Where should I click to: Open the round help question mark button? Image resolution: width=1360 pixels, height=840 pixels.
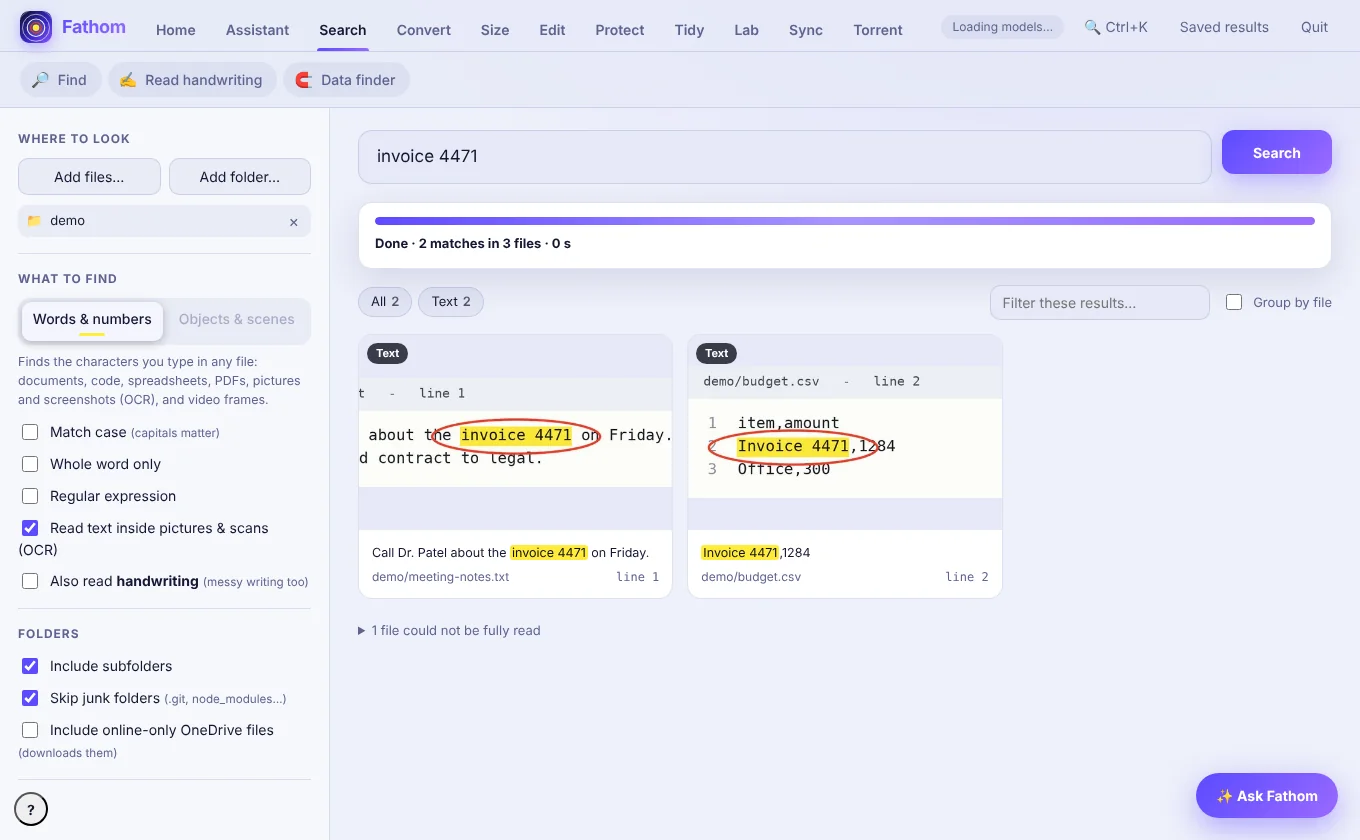[x=31, y=809]
